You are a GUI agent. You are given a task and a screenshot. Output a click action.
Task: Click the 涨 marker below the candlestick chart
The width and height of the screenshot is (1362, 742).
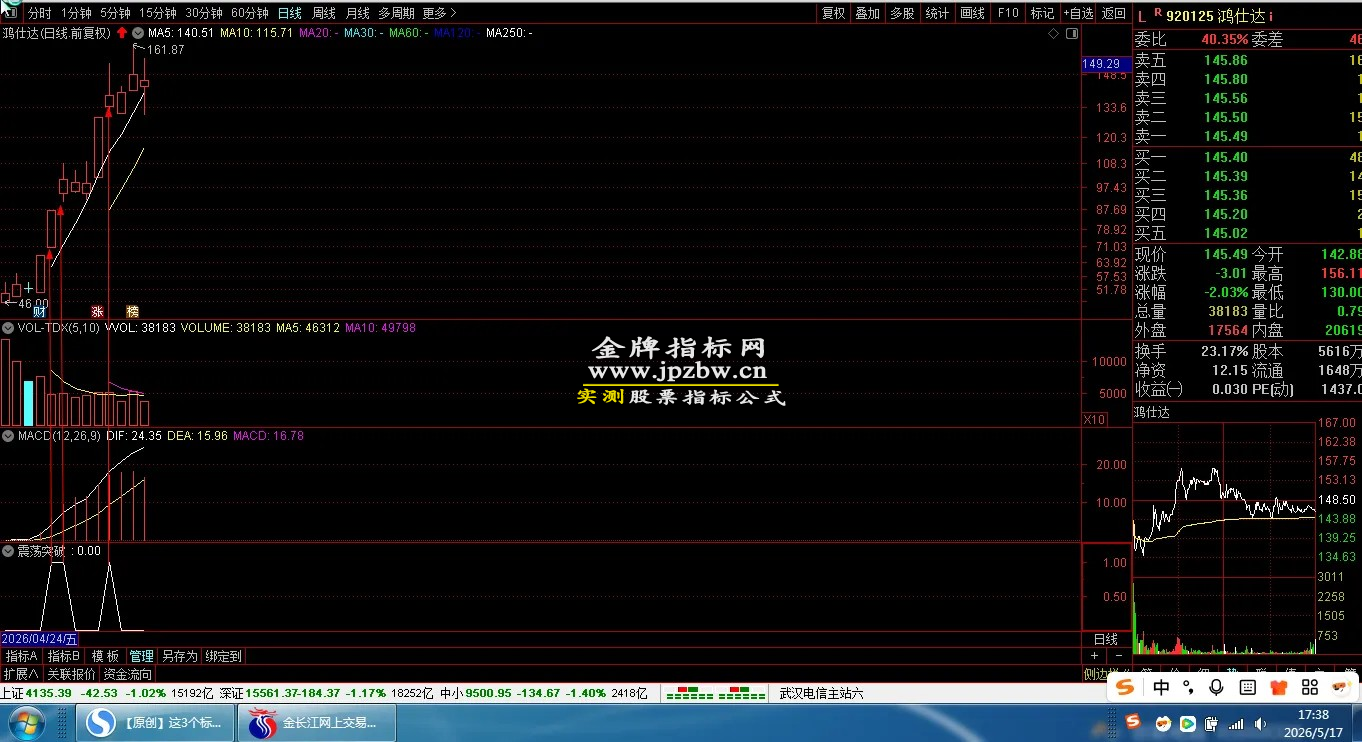(98, 312)
